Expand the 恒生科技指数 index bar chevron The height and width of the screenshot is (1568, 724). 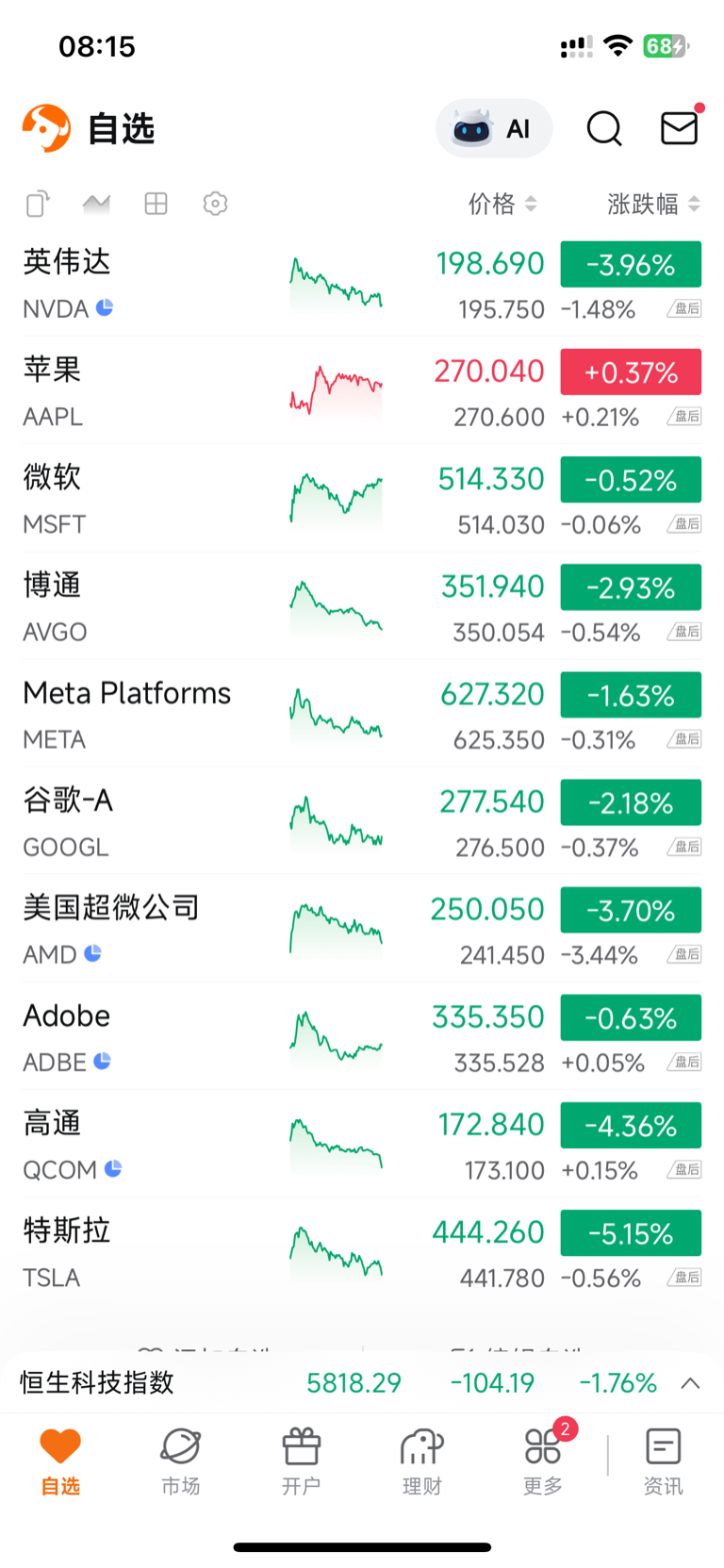pyautogui.click(x=690, y=1383)
